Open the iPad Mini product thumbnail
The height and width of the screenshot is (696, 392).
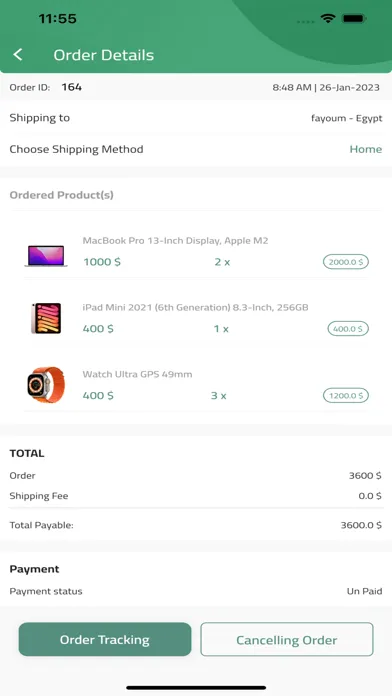coord(46,318)
